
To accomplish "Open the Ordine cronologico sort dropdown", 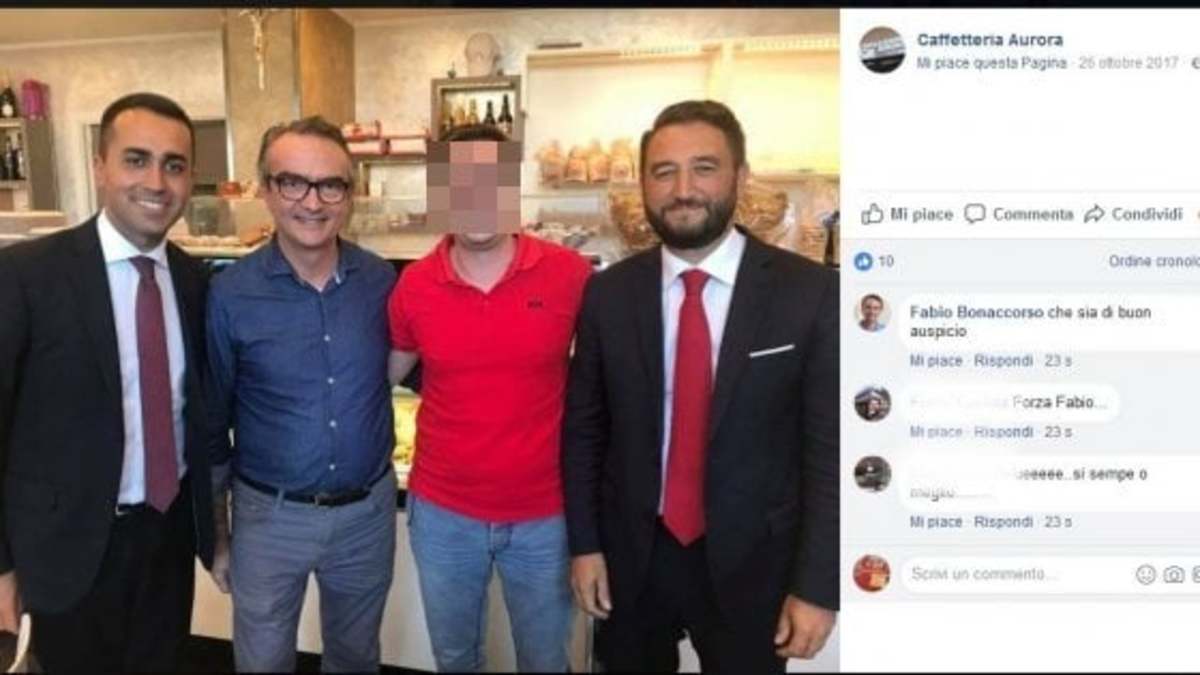I will (1154, 262).
